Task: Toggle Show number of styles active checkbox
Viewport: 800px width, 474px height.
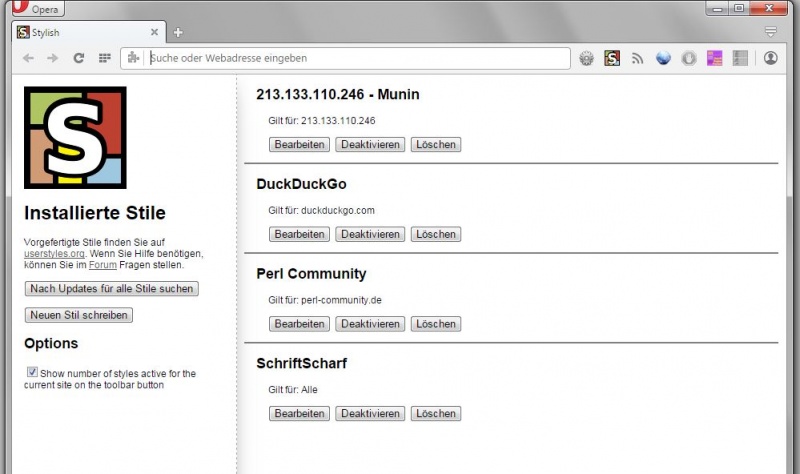Action: click(x=32, y=372)
